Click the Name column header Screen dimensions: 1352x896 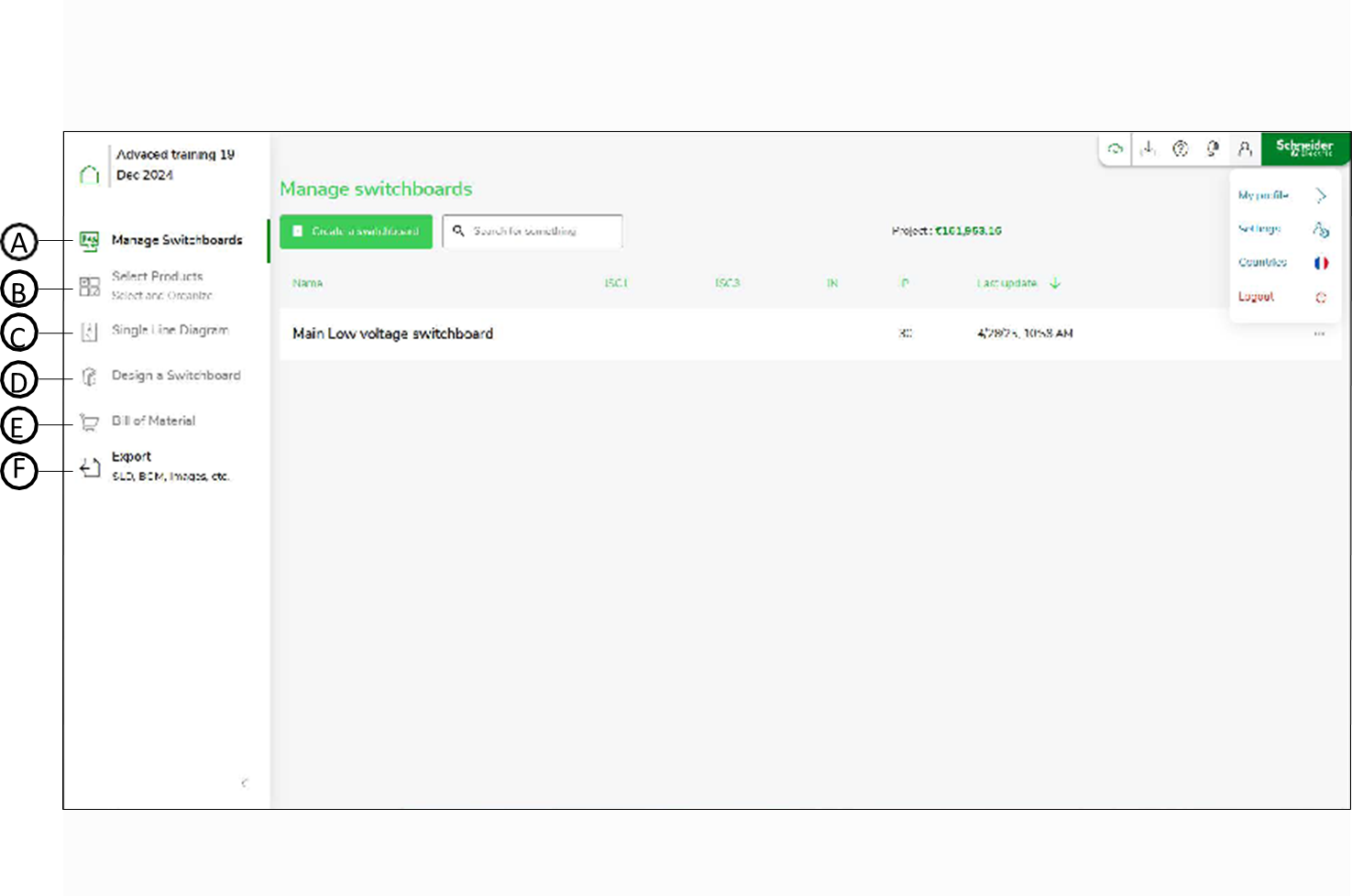[x=307, y=283]
